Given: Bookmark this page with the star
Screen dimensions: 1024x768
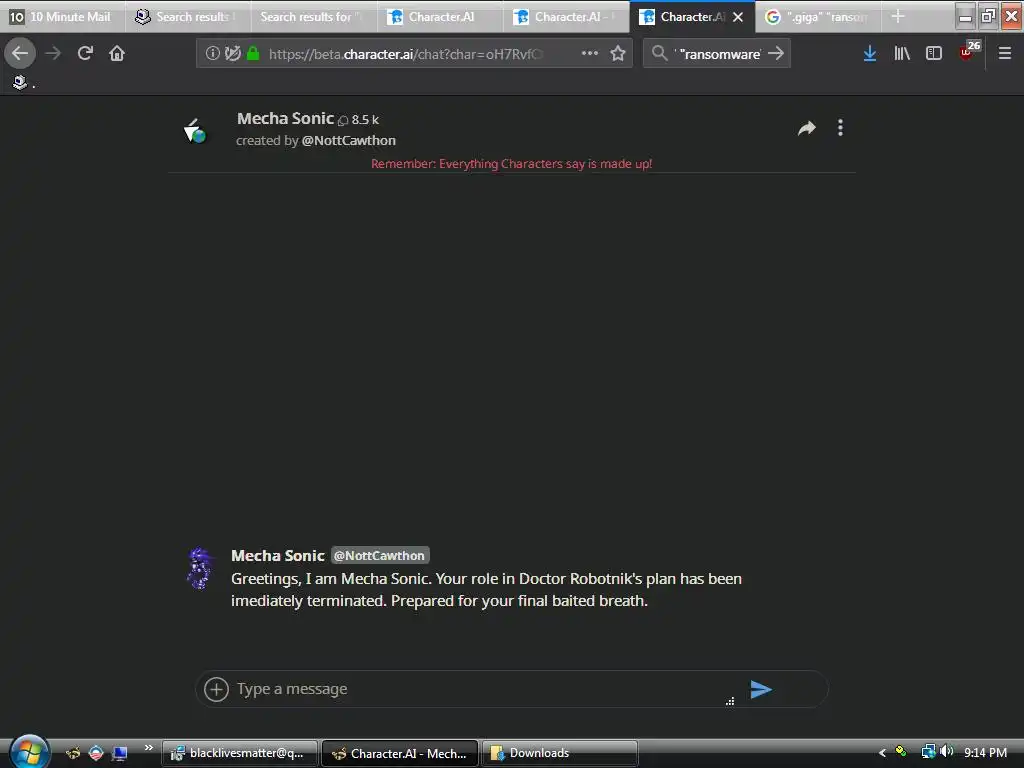Looking at the screenshot, I should (x=618, y=53).
